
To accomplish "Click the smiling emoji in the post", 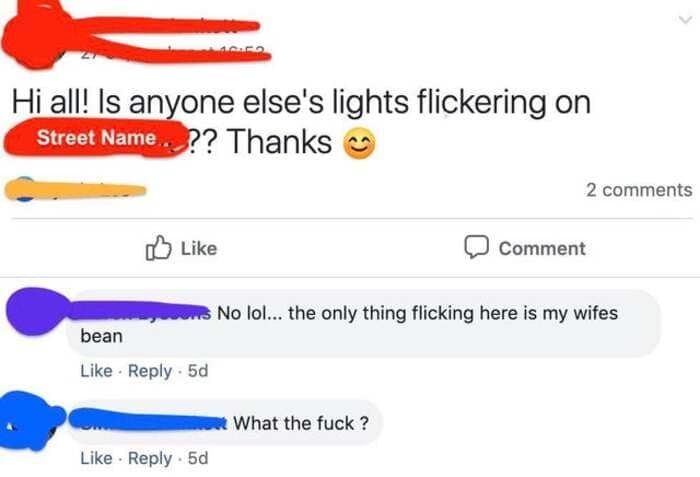I will coord(360,145).
